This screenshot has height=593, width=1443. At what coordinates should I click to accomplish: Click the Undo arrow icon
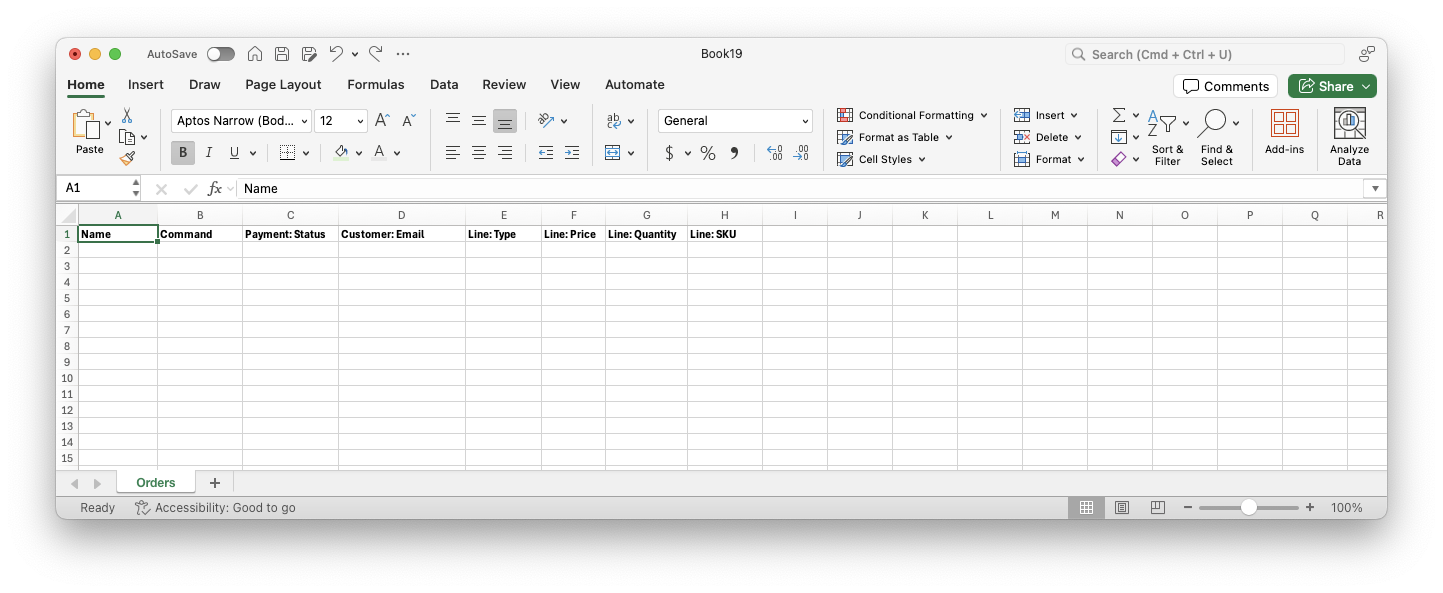[x=336, y=54]
